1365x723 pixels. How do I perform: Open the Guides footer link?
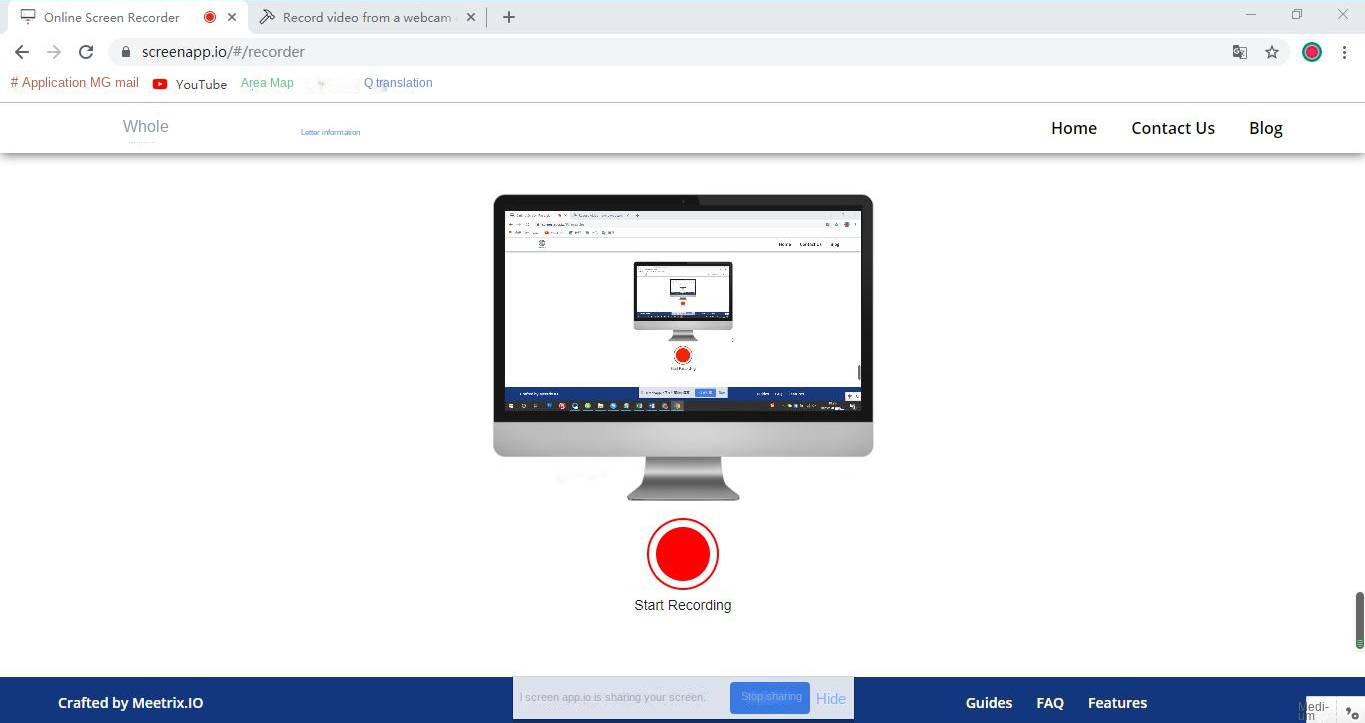pyautogui.click(x=988, y=703)
